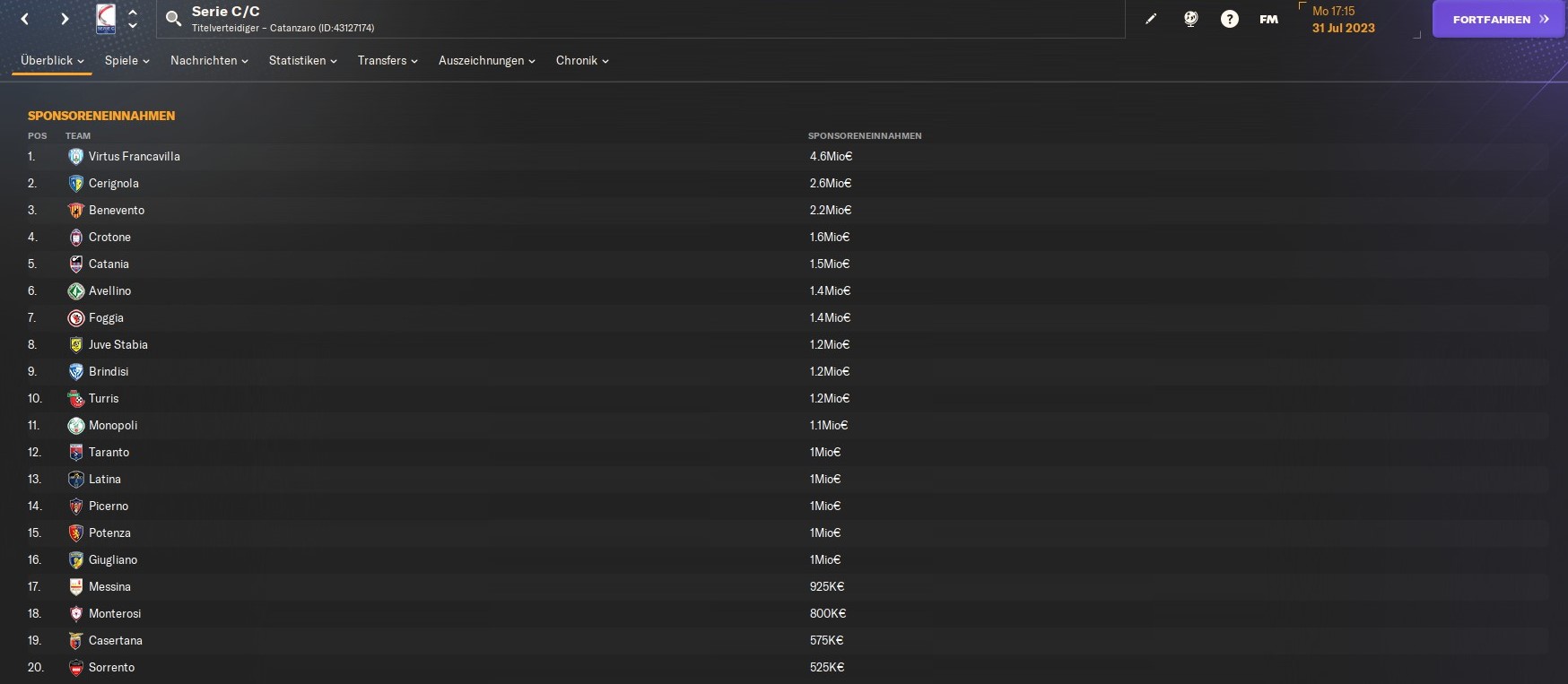This screenshot has height=684, width=1568.
Task: Open the Virtus Francavilla team link
Action: coord(135,156)
